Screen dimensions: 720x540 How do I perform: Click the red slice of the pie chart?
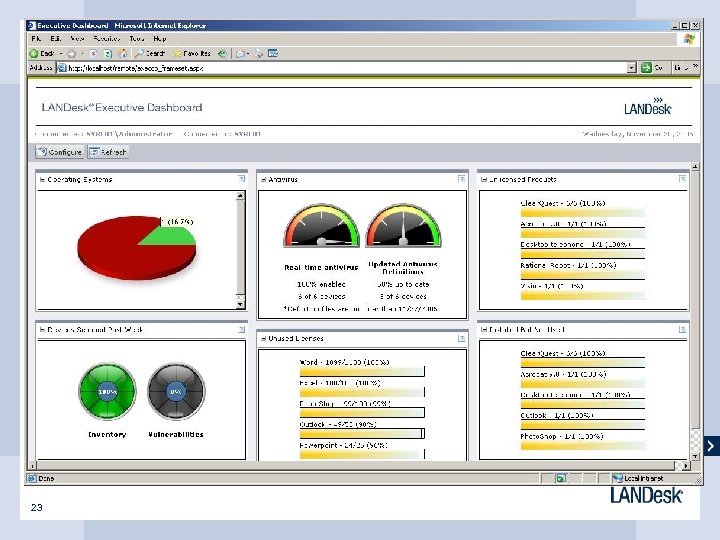(124, 253)
